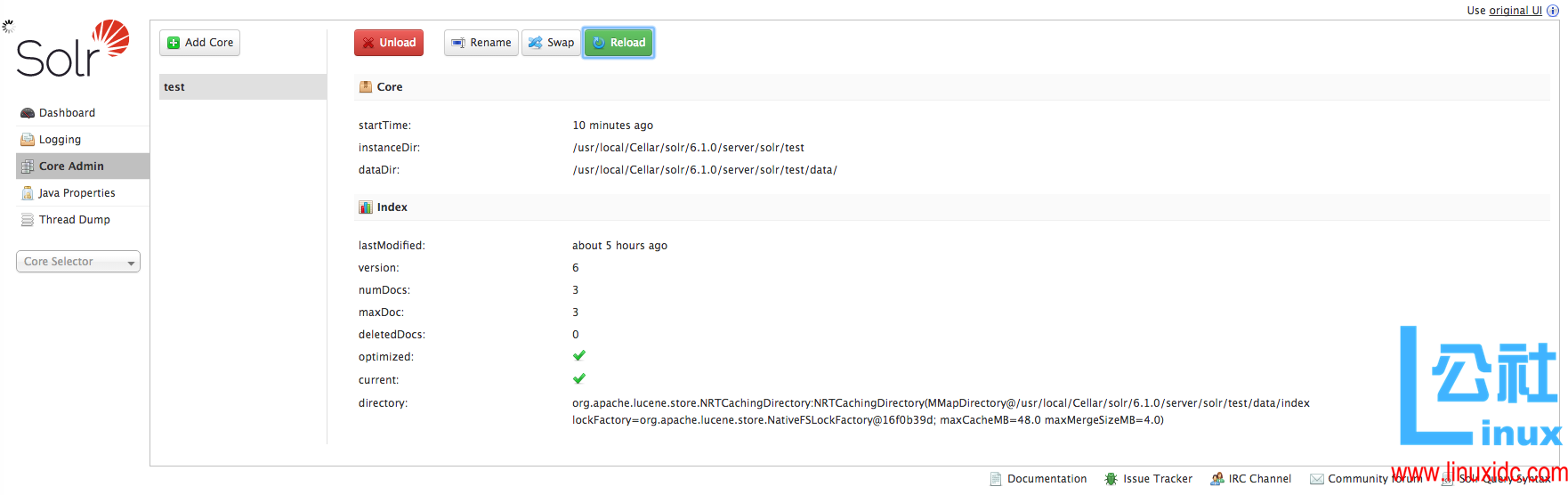1568x495 pixels.
Task: Reload the test core
Action: (x=618, y=43)
